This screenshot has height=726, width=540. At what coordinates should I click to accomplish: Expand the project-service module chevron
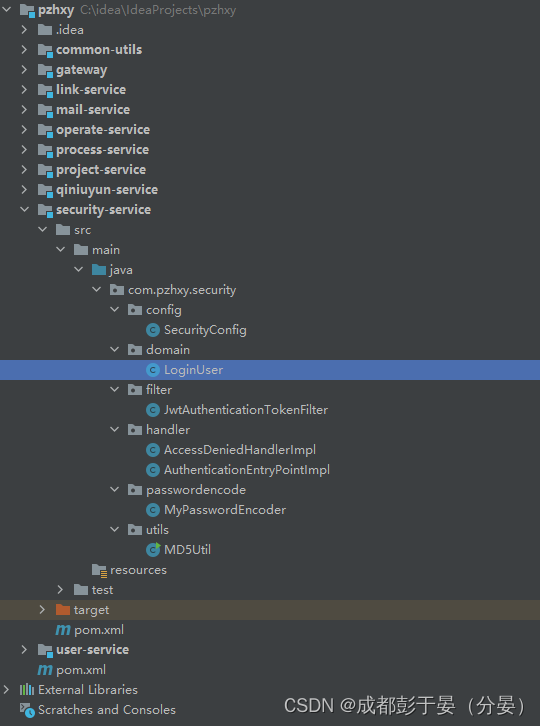[24, 169]
